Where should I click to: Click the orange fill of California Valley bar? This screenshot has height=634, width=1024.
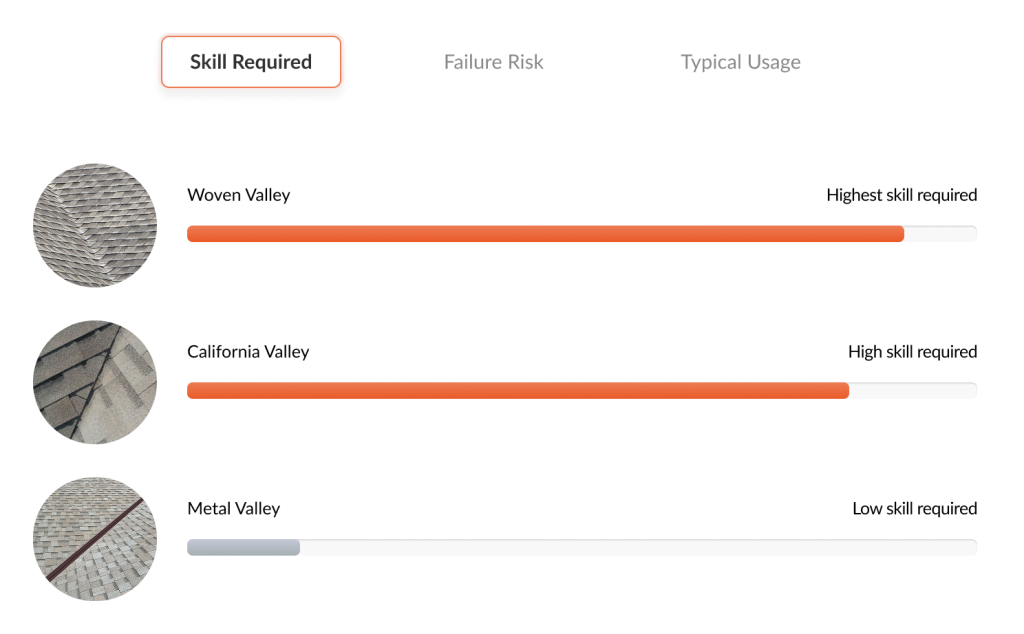(518, 391)
